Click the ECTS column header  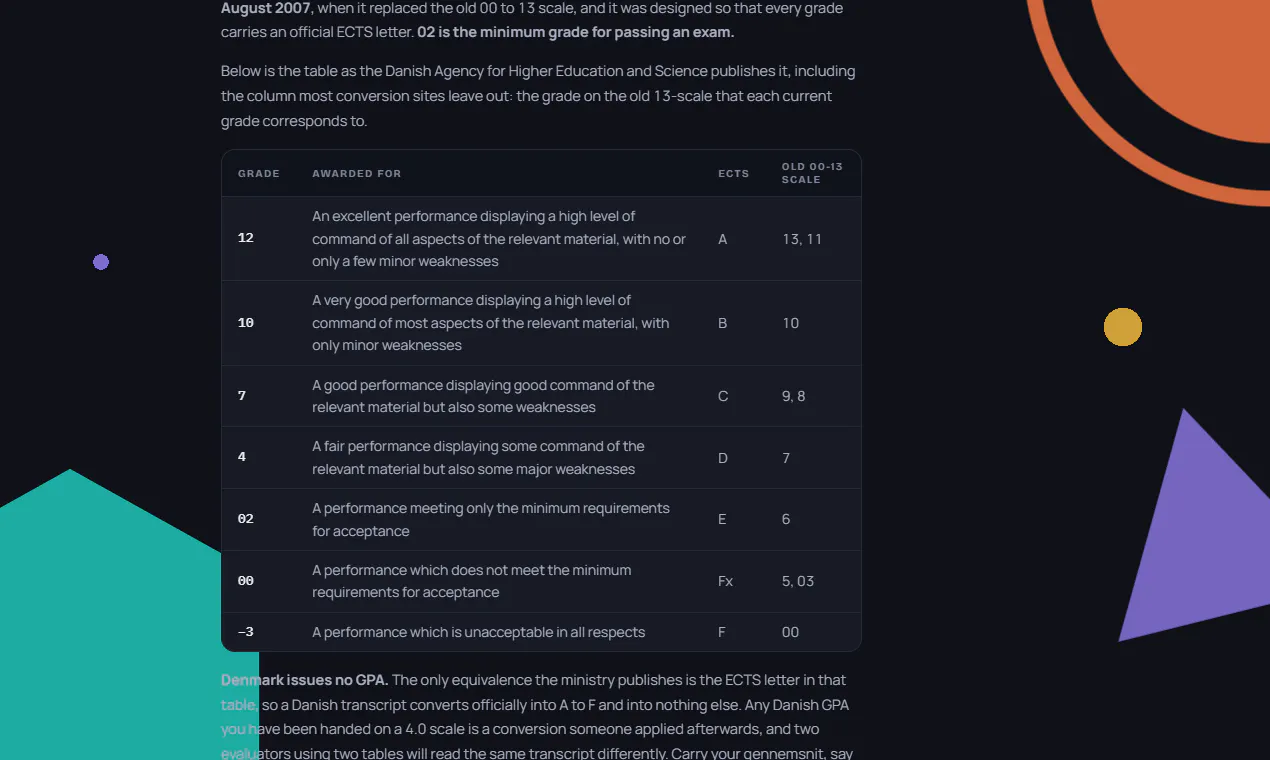tap(734, 174)
